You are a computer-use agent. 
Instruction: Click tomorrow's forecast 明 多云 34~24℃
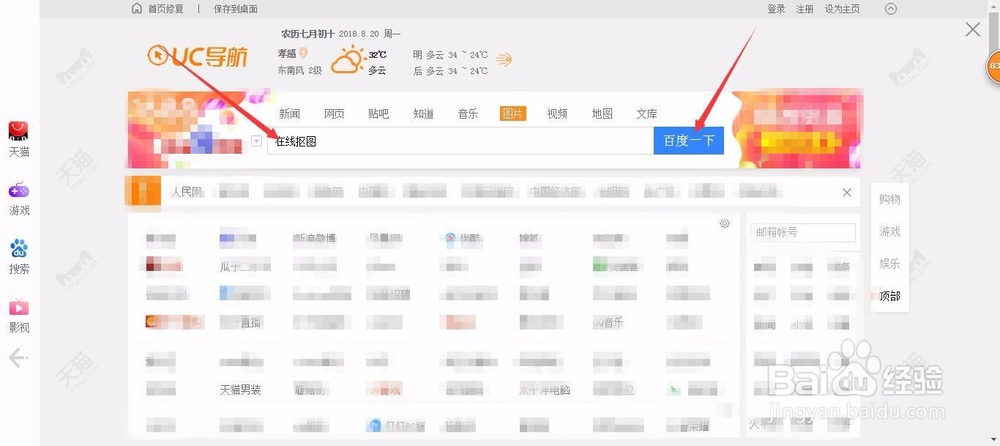point(450,55)
